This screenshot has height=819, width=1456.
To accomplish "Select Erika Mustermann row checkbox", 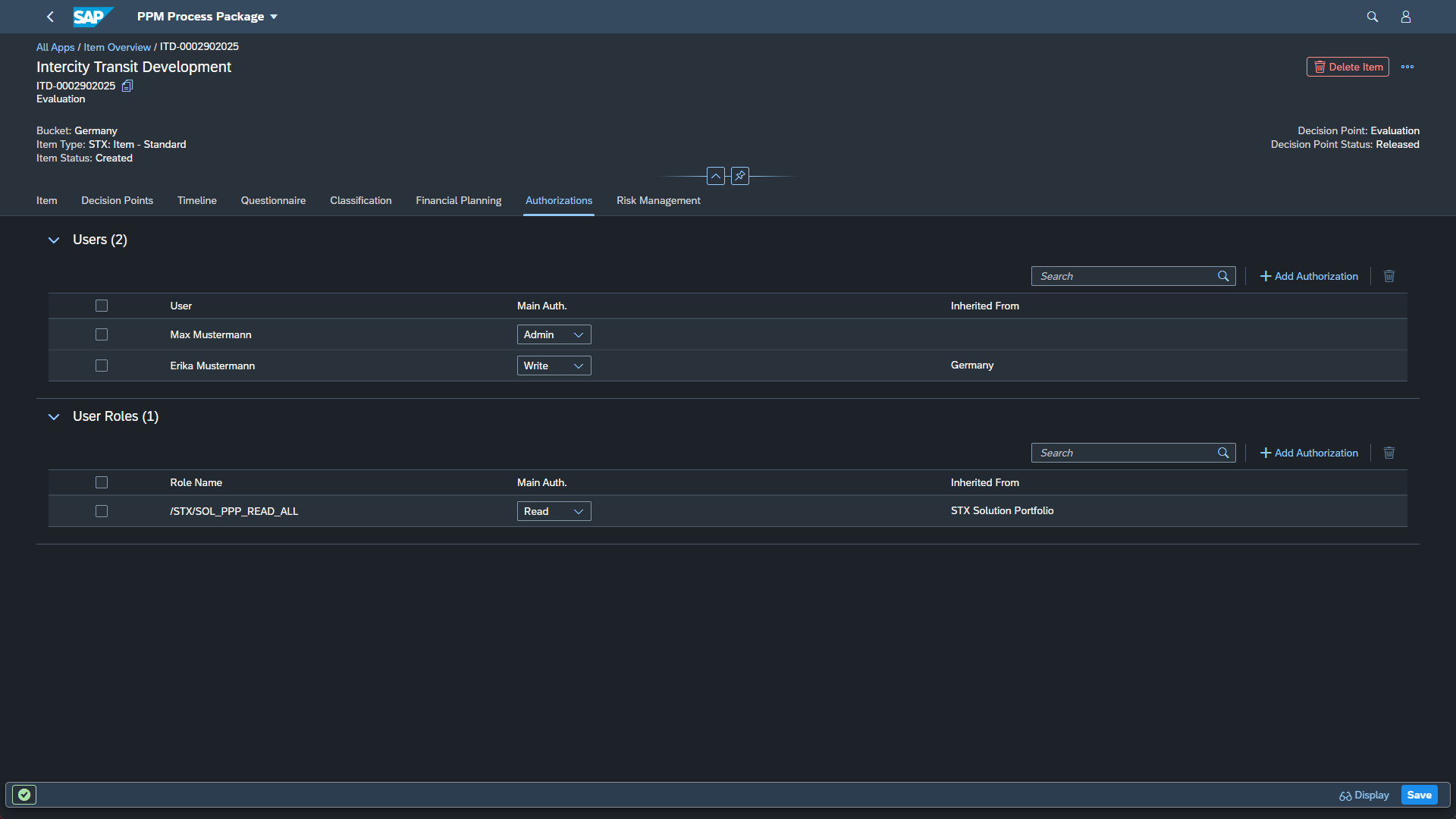I will (x=102, y=366).
